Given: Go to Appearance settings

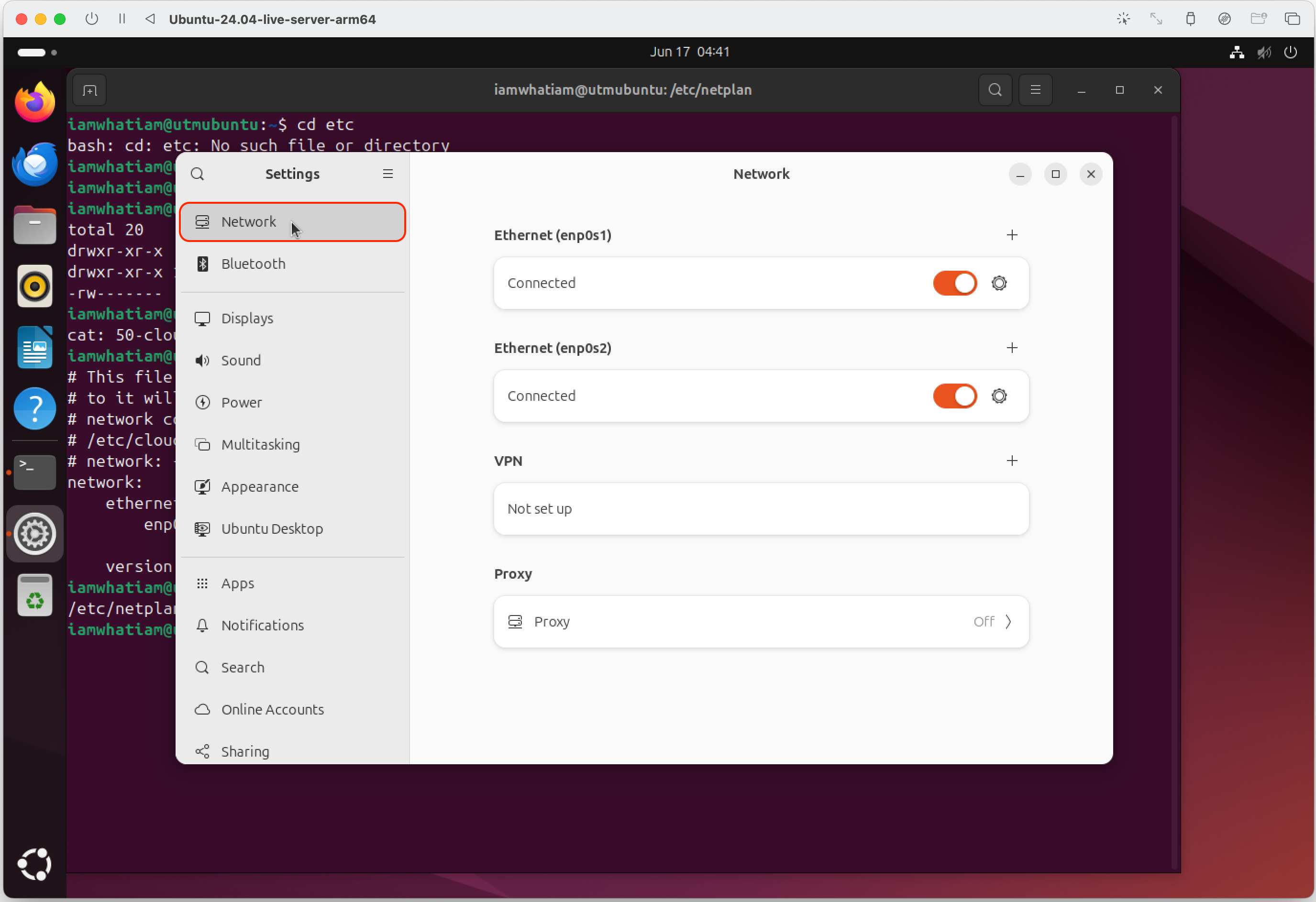Looking at the screenshot, I should point(259,486).
